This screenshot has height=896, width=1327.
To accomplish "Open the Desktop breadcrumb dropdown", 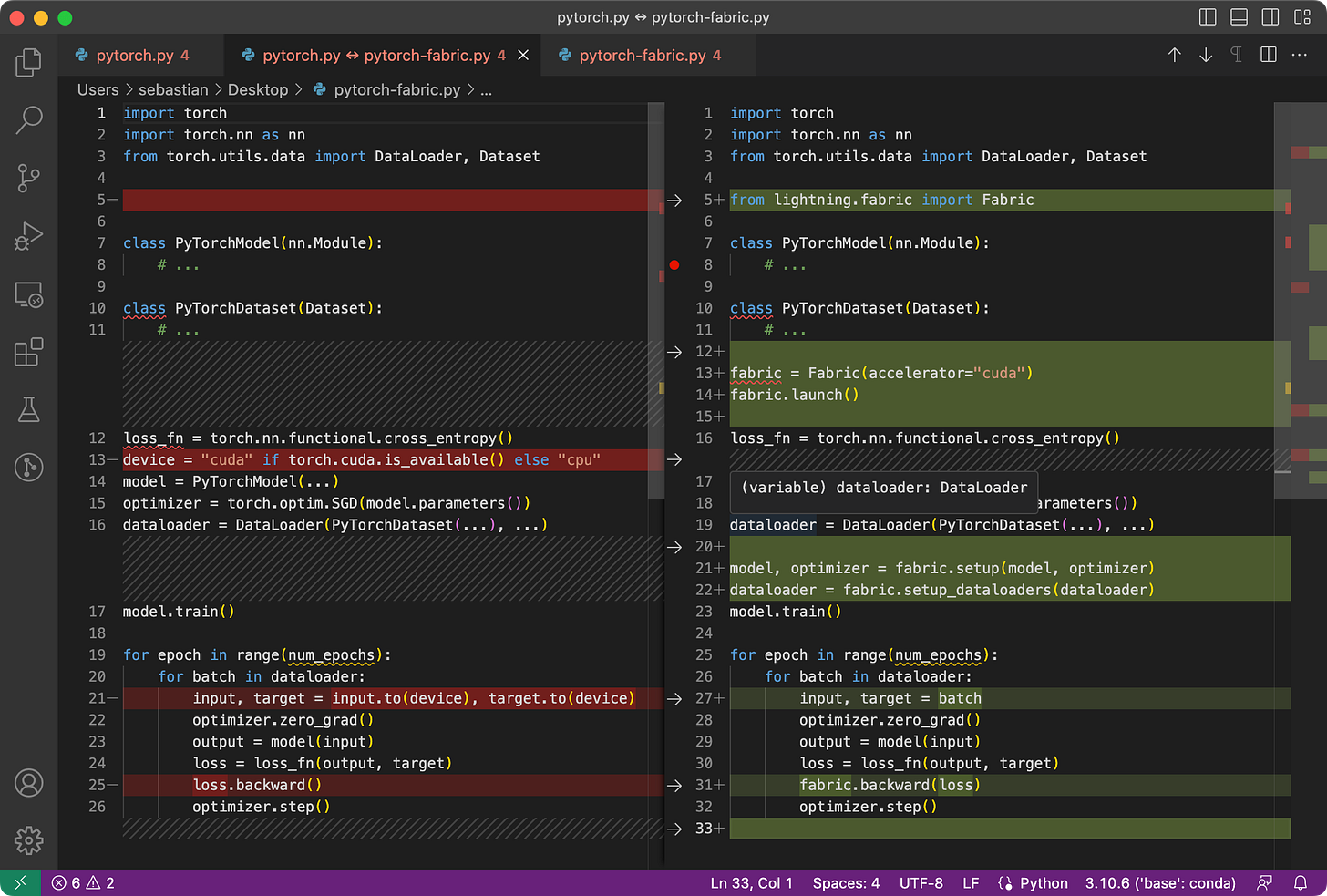I will pyautogui.click(x=258, y=89).
